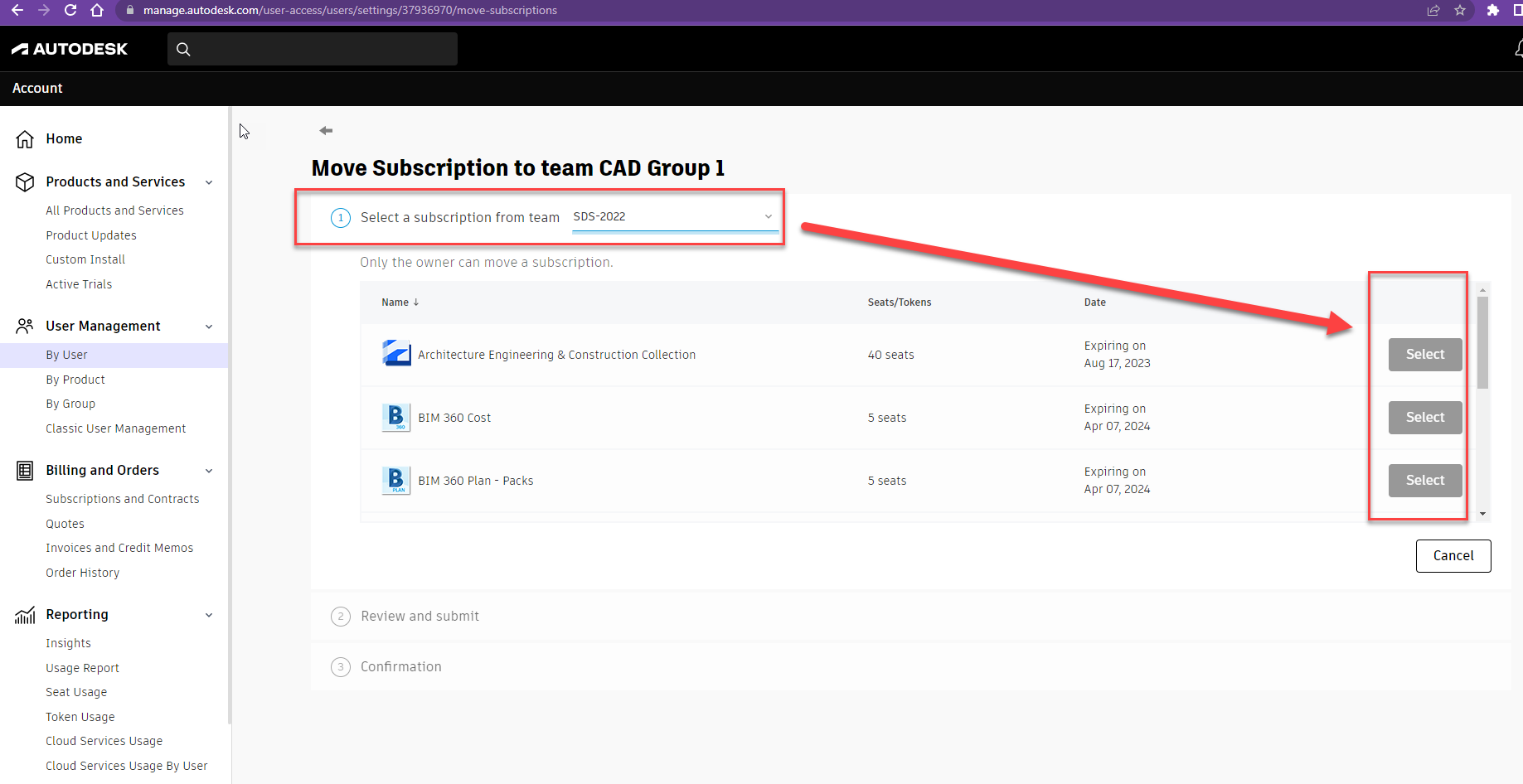
Task: Open Product Updates
Action: [x=91, y=235]
